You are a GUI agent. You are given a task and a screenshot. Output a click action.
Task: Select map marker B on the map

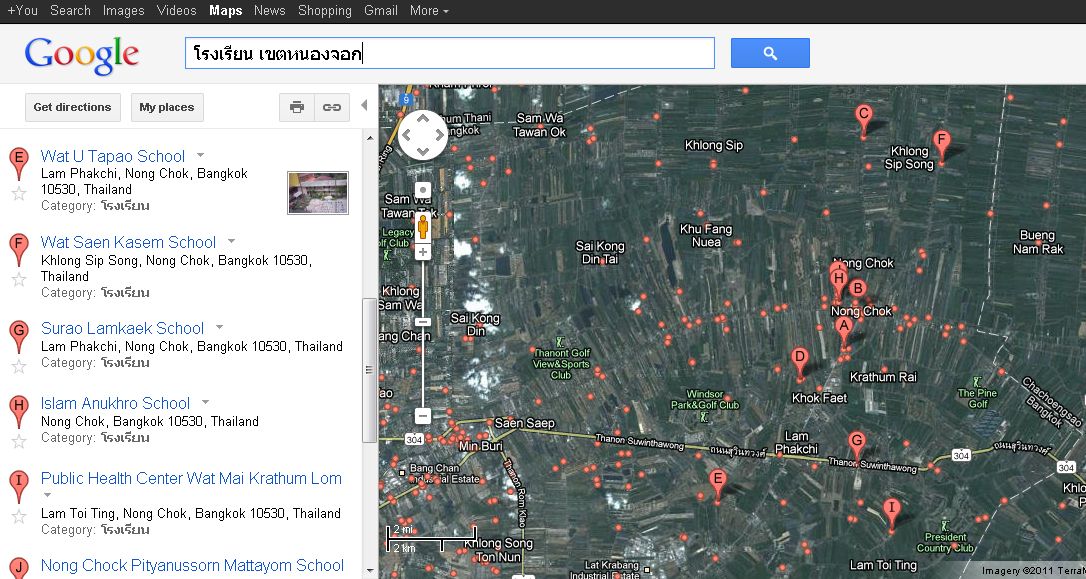[857, 288]
